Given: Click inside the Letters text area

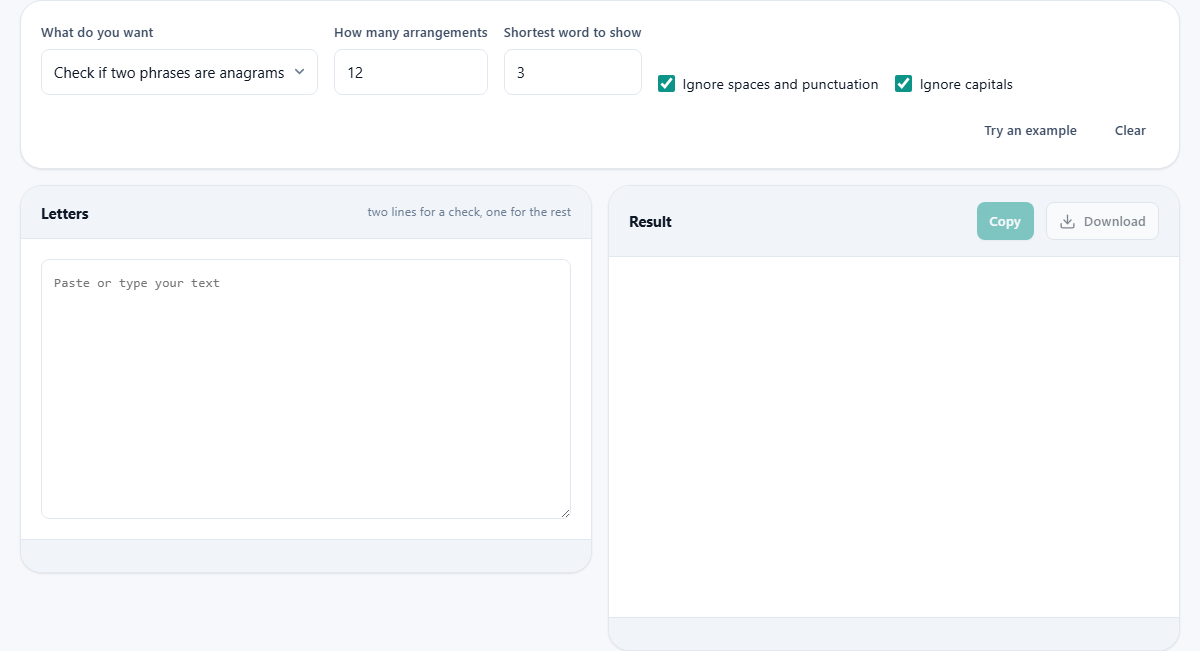Looking at the screenshot, I should click(x=306, y=389).
